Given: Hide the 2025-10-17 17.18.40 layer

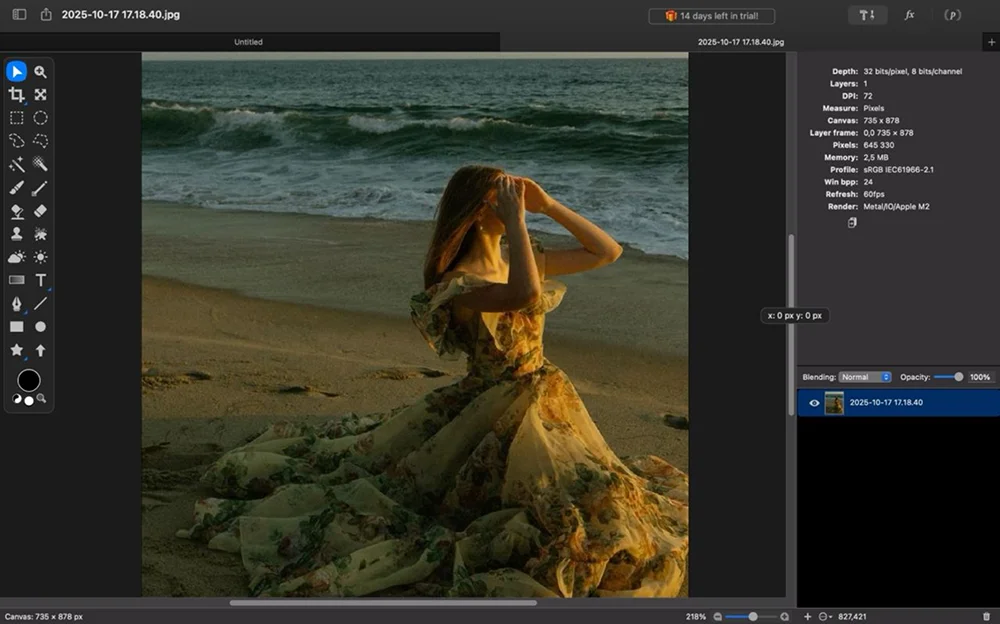Looking at the screenshot, I should pos(814,403).
